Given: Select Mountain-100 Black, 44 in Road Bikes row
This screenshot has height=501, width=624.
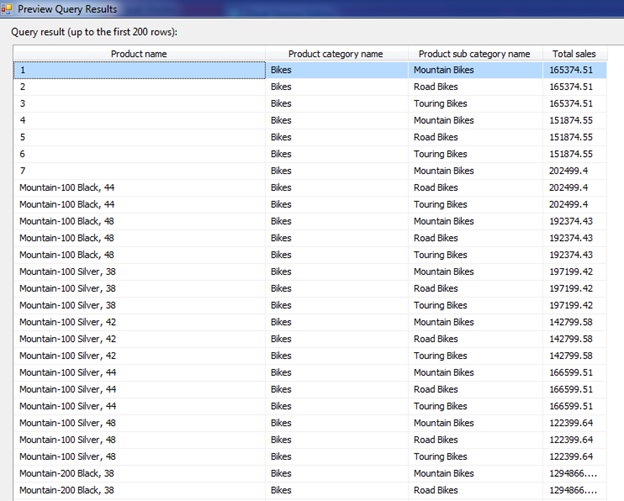Looking at the screenshot, I should 139,187.
